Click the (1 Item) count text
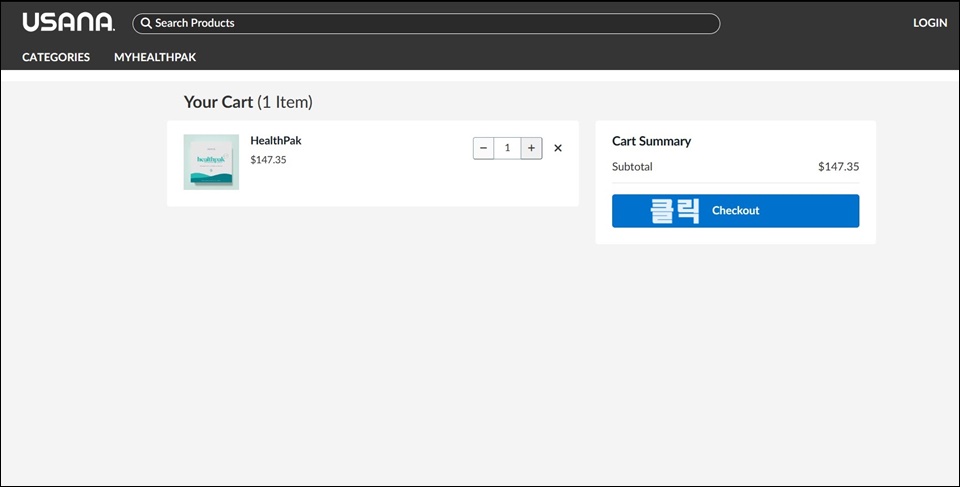960x487 pixels. click(285, 102)
